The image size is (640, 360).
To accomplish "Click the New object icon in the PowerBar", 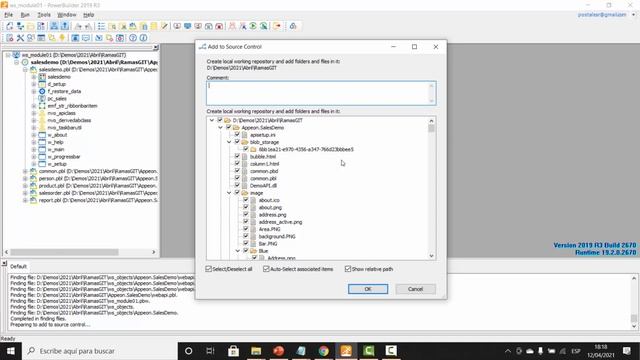I will pos(10,26).
